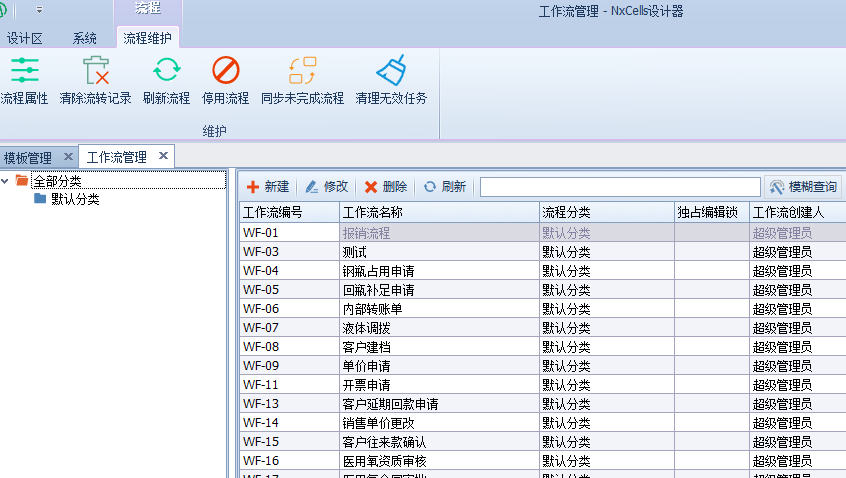Image resolution: width=846 pixels, height=478 pixels.
Task: Open the 流程属性 ribbon tool
Action: pyautogui.click(x=24, y=80)
